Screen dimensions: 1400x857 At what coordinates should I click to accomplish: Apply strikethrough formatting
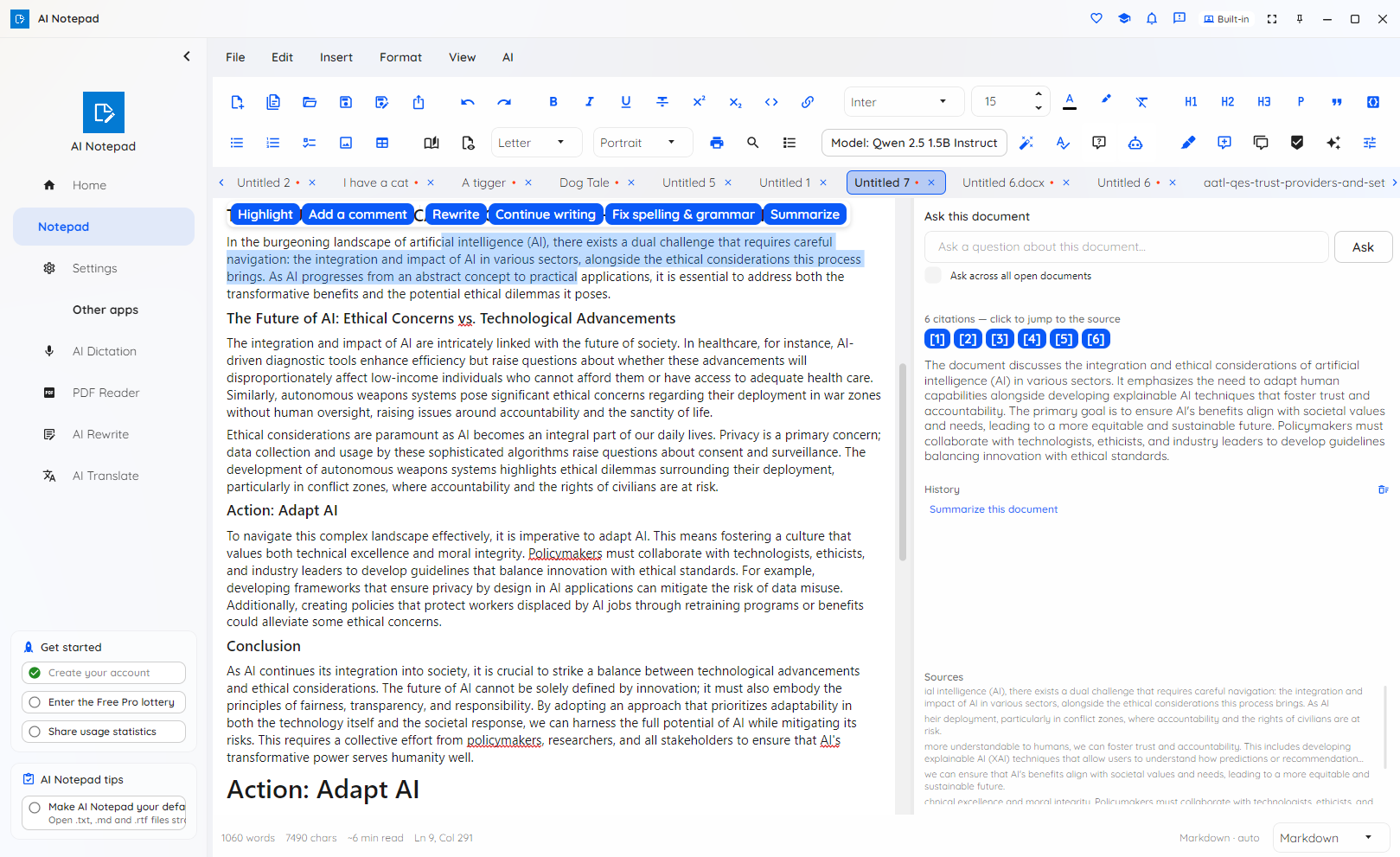[x=662, y=102]
